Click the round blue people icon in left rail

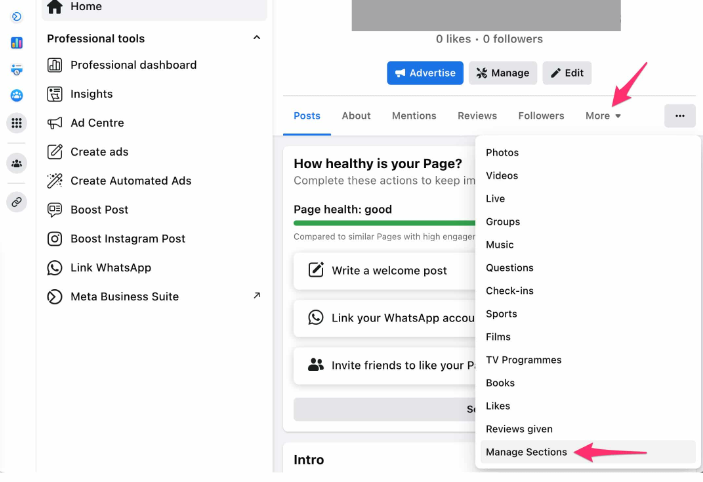[x=17, y=96]
